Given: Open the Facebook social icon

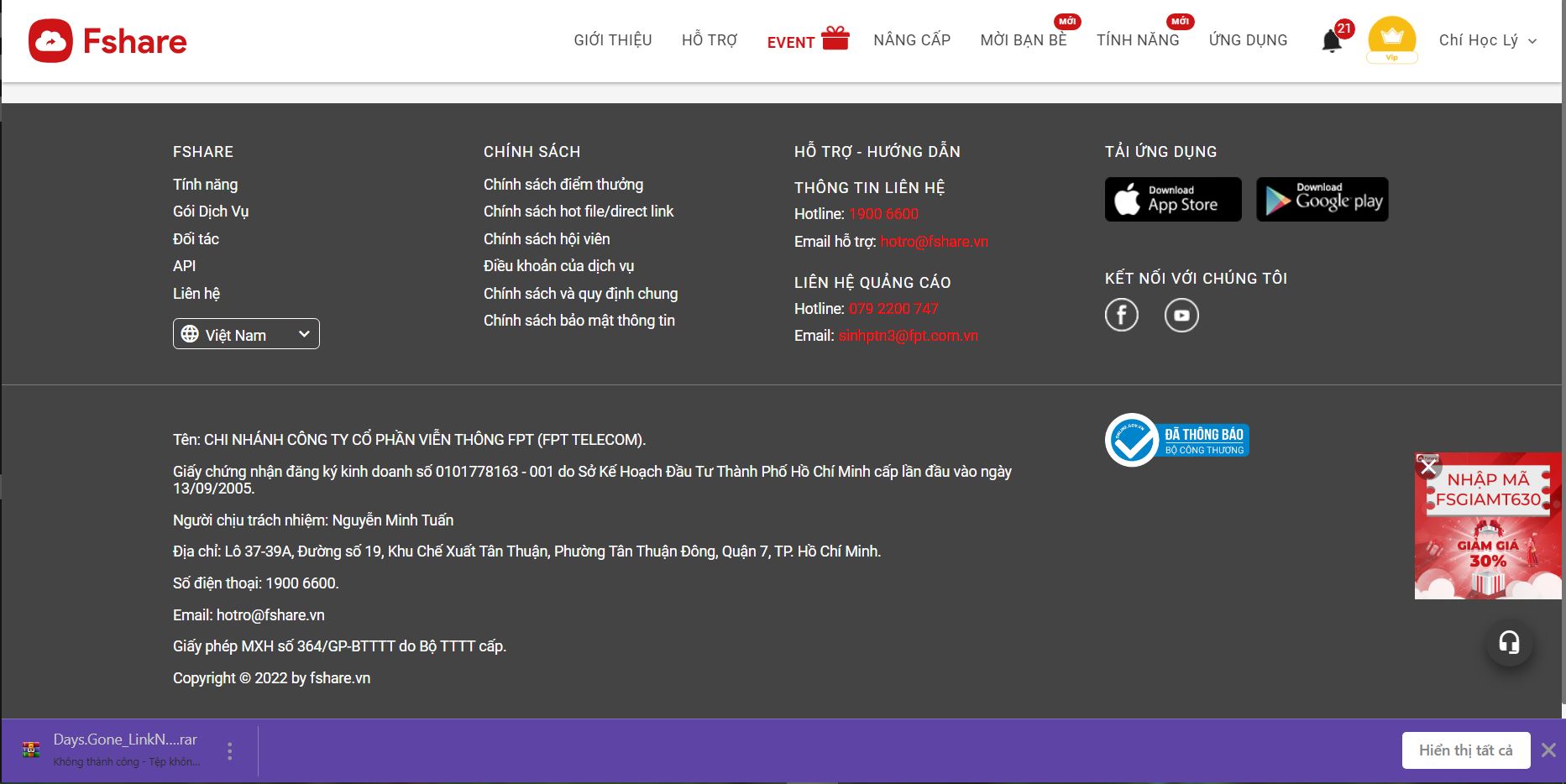Looking at the screenshot, I should (x=1121, y=316).
